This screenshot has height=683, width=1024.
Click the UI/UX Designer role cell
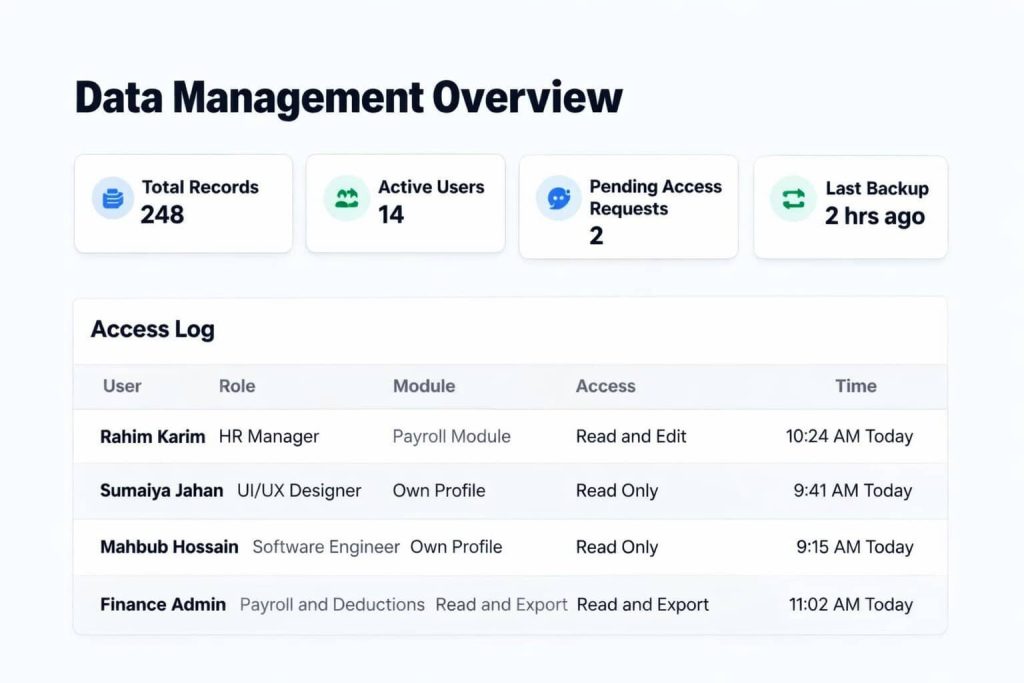(x=299, y=490)
